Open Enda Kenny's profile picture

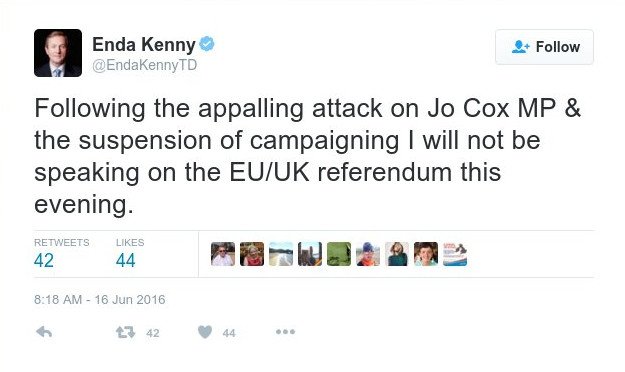click(x=58, y=53)
